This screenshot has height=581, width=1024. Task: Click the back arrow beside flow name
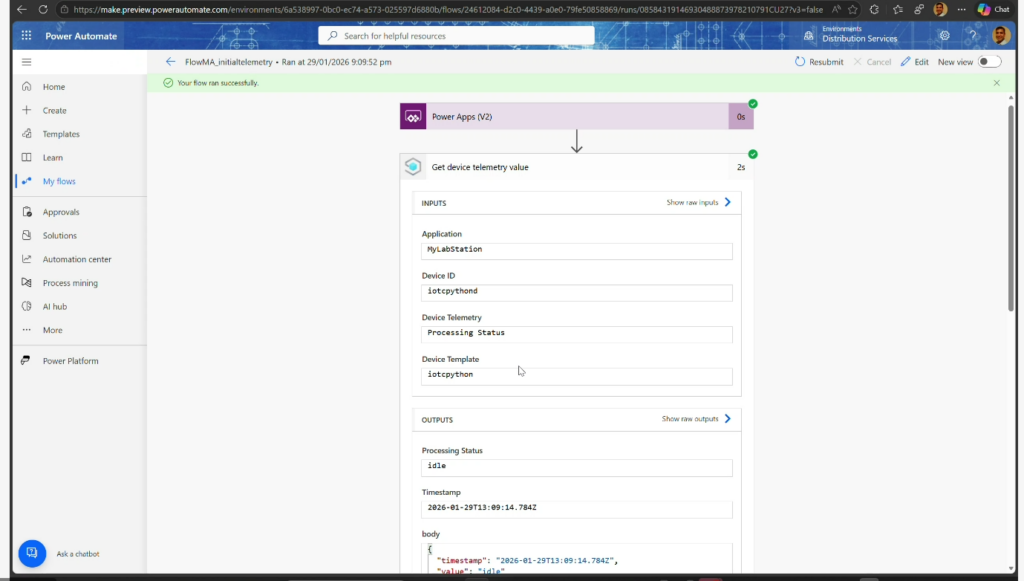click(x=170, y=62)
